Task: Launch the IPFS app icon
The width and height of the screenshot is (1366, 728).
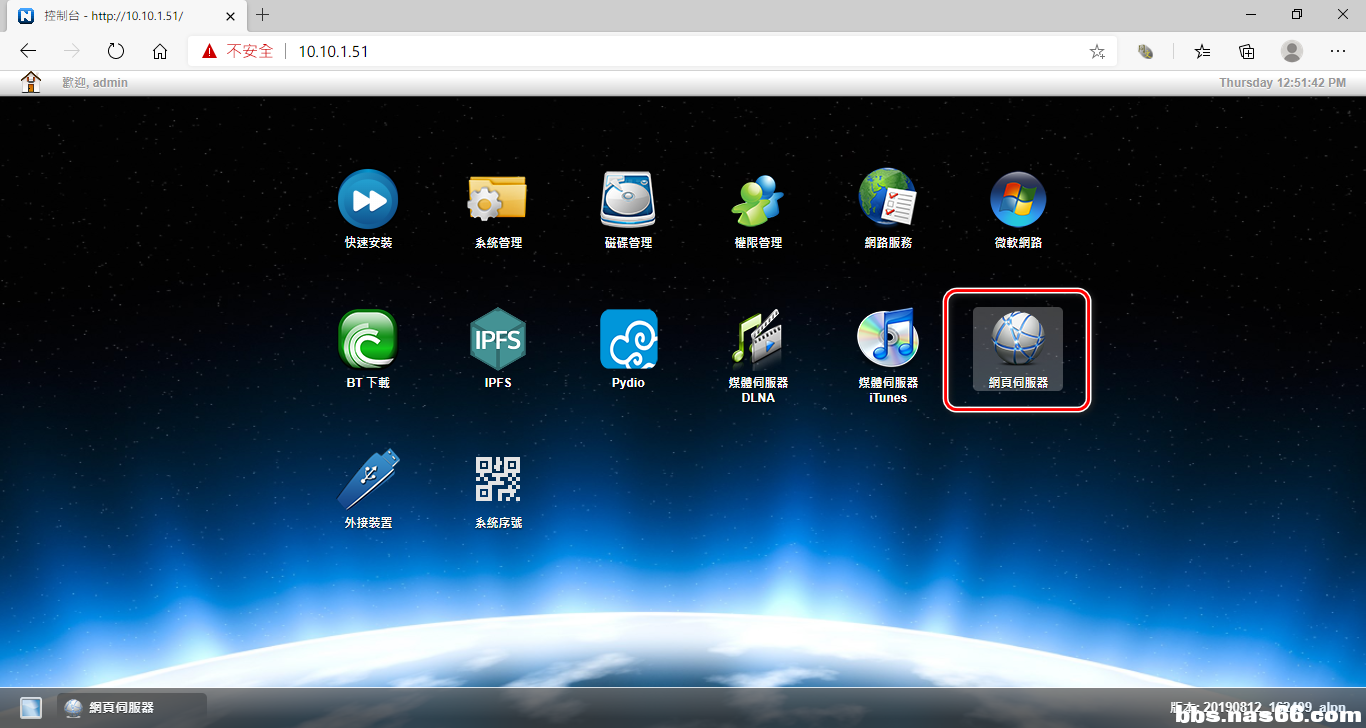Action: point(498,339)
